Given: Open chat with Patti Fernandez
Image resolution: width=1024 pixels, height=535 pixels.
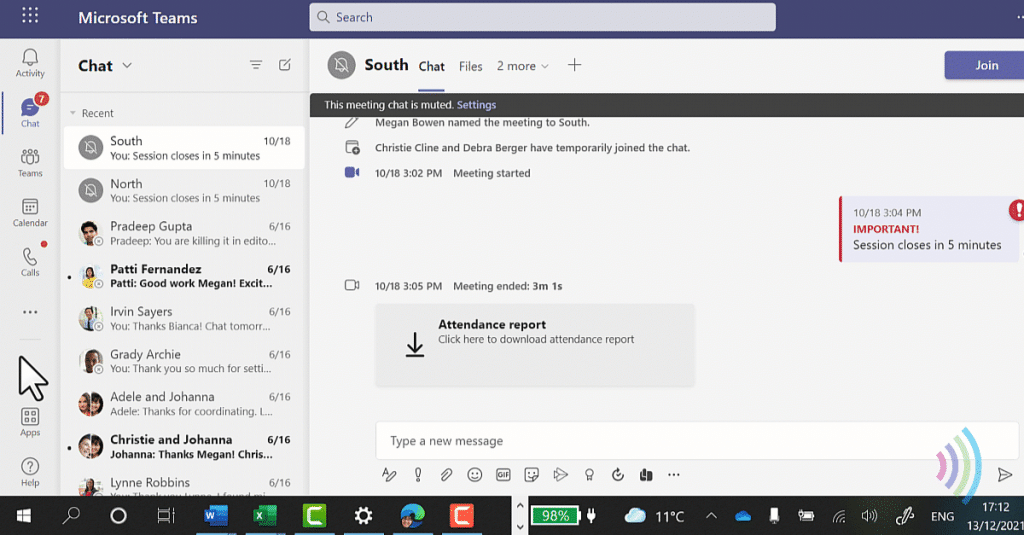Looking at the screenshot, I should (x=184, y=276).
